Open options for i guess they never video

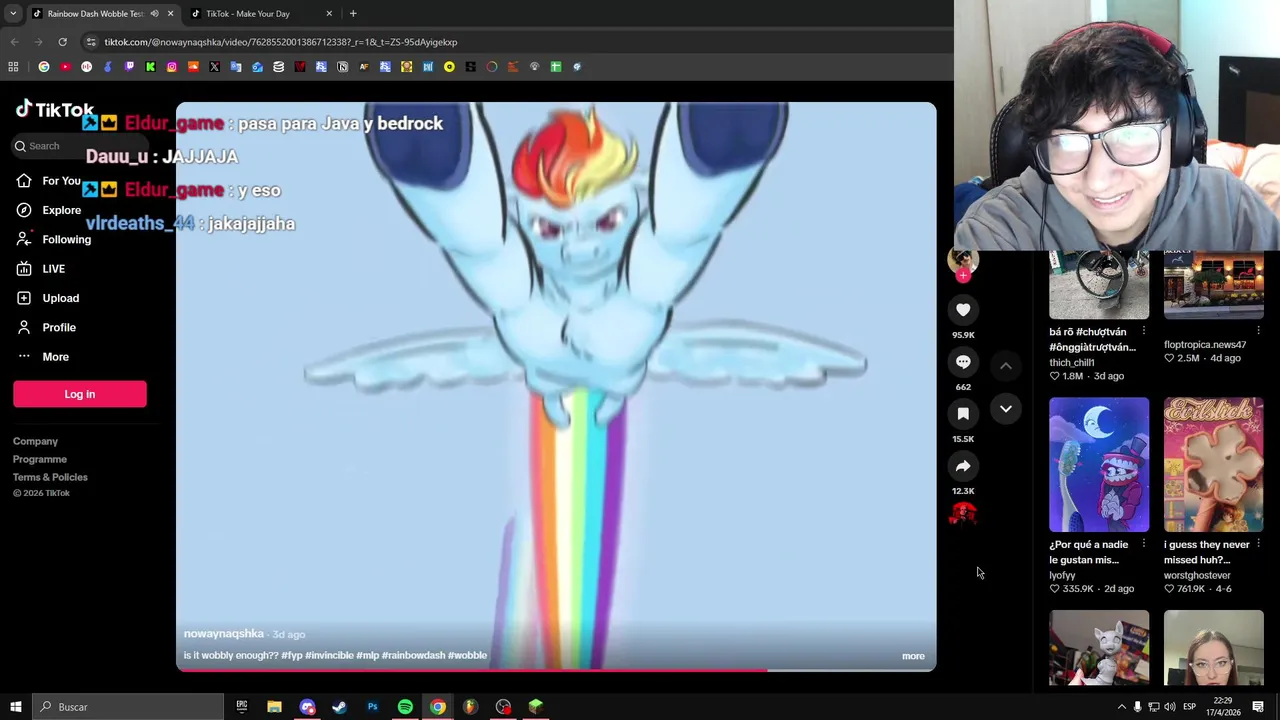(1258, 545)
